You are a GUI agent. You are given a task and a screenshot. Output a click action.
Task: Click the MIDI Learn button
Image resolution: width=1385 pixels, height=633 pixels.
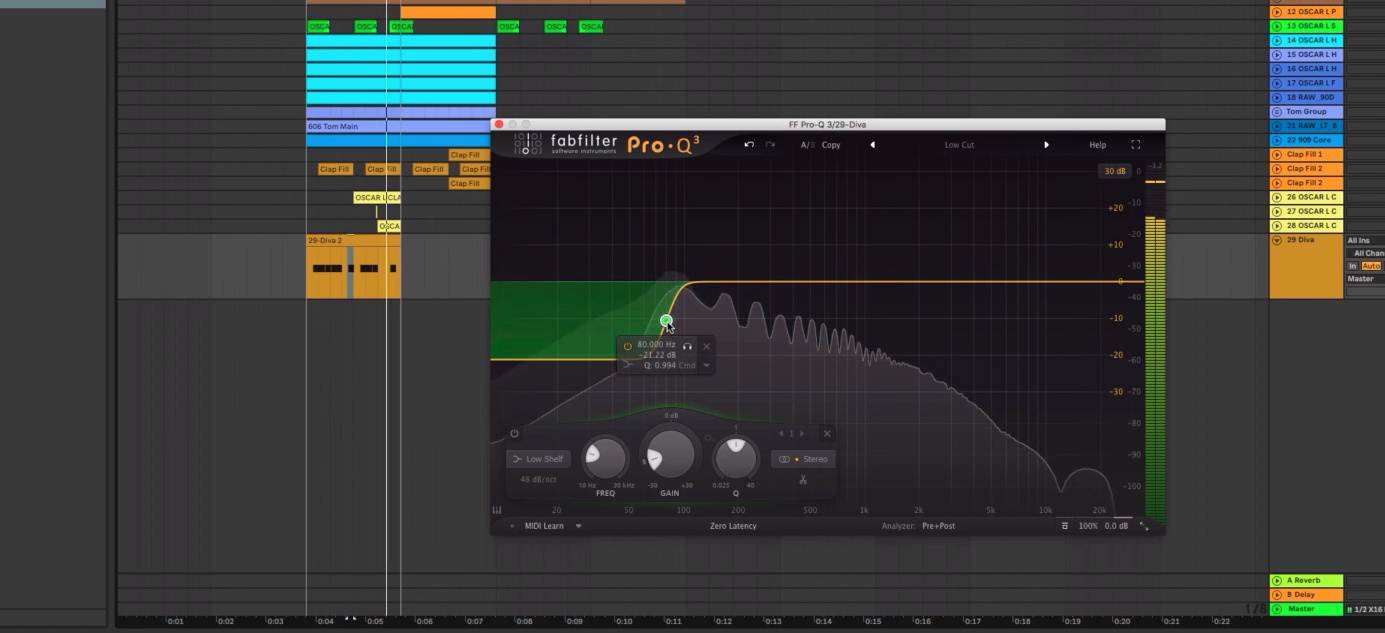(x=544, y=526)
